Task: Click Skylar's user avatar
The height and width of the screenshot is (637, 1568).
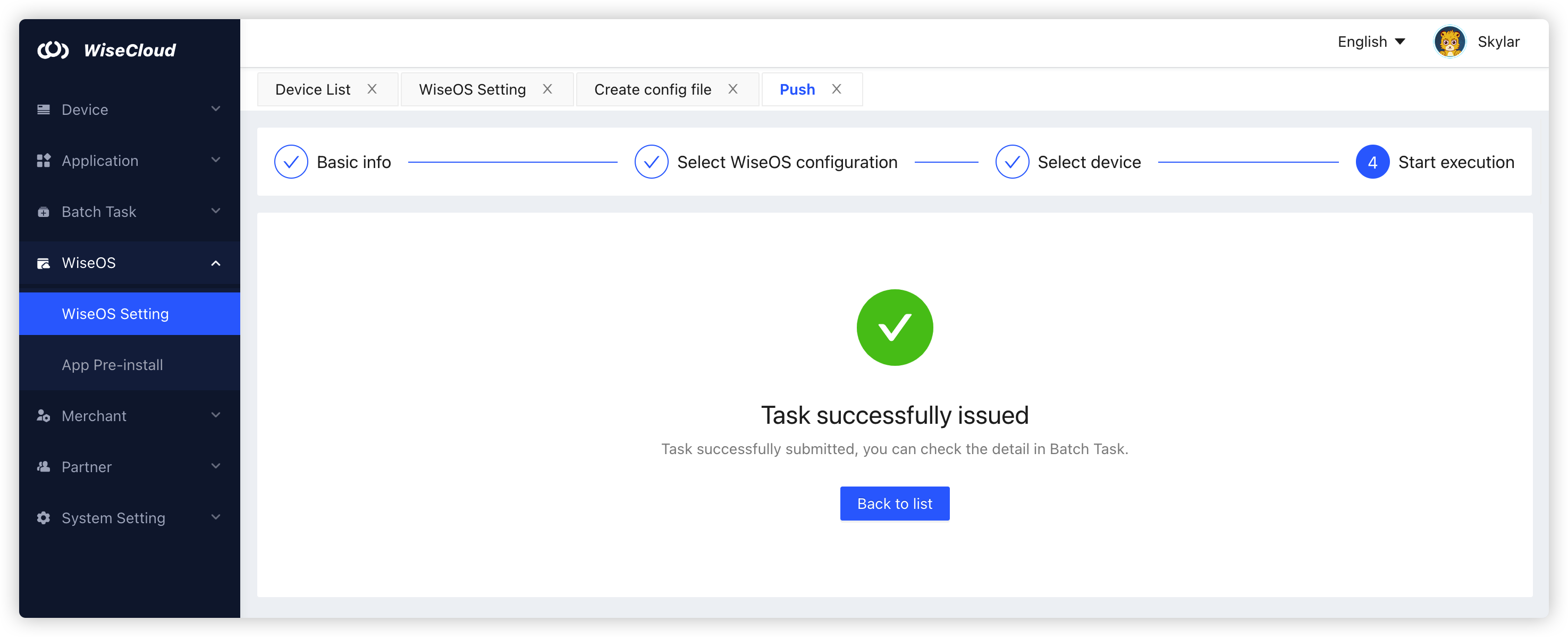Action: coord(1449,42)
